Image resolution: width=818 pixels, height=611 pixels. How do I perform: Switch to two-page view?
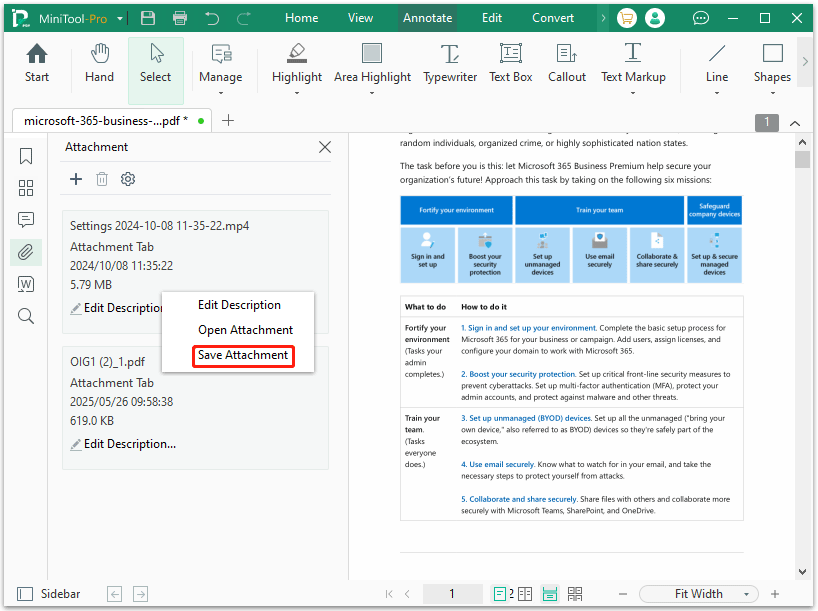tap(525, 594)
